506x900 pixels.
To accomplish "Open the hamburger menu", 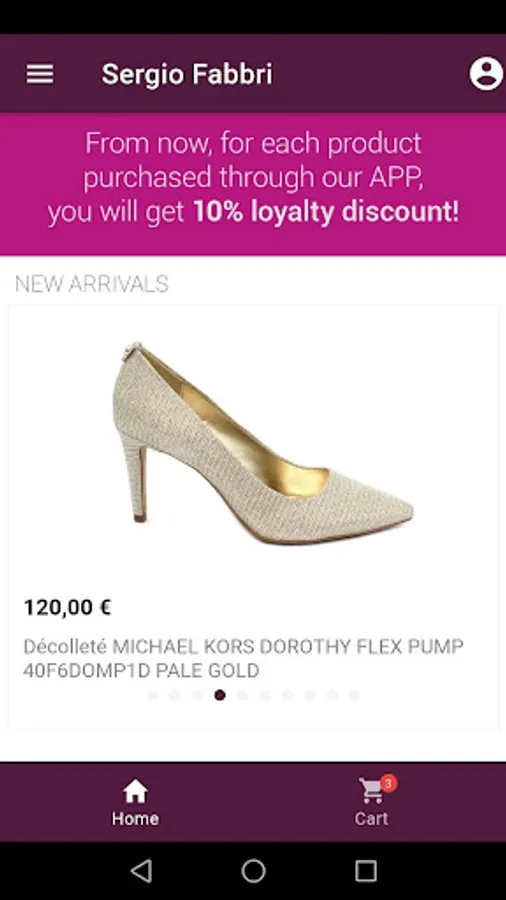I will [x=40, y=74].
